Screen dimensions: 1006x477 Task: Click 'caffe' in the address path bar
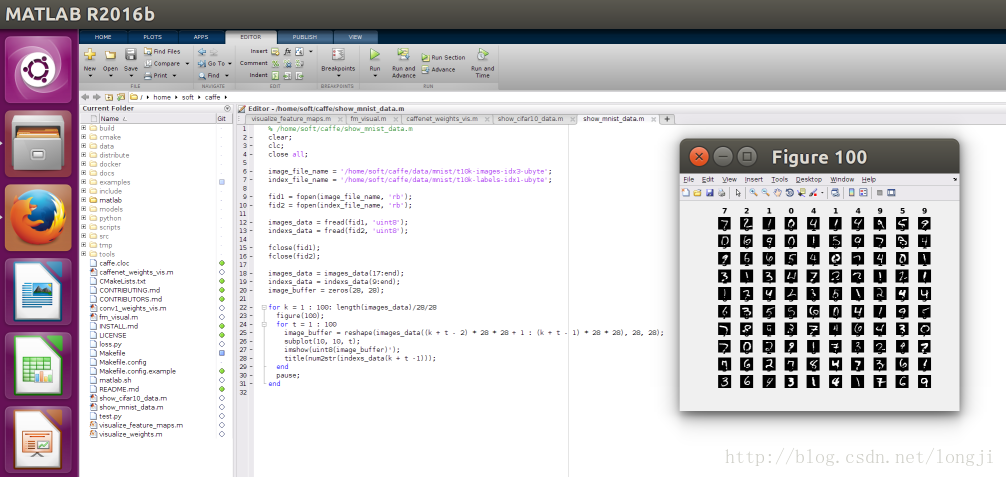click(212, 97)
